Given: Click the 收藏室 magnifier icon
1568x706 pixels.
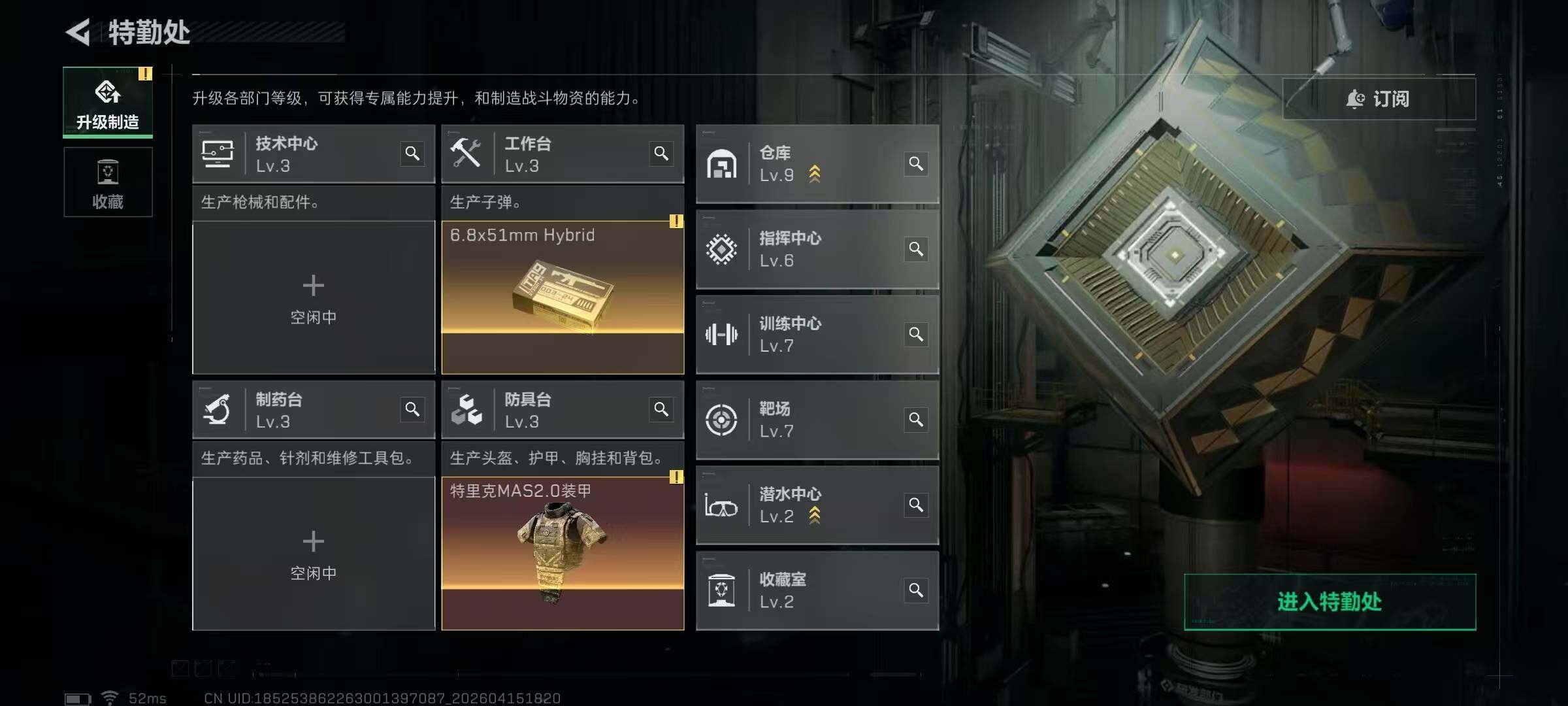Looking at the screenshot, I should (916, 590).
